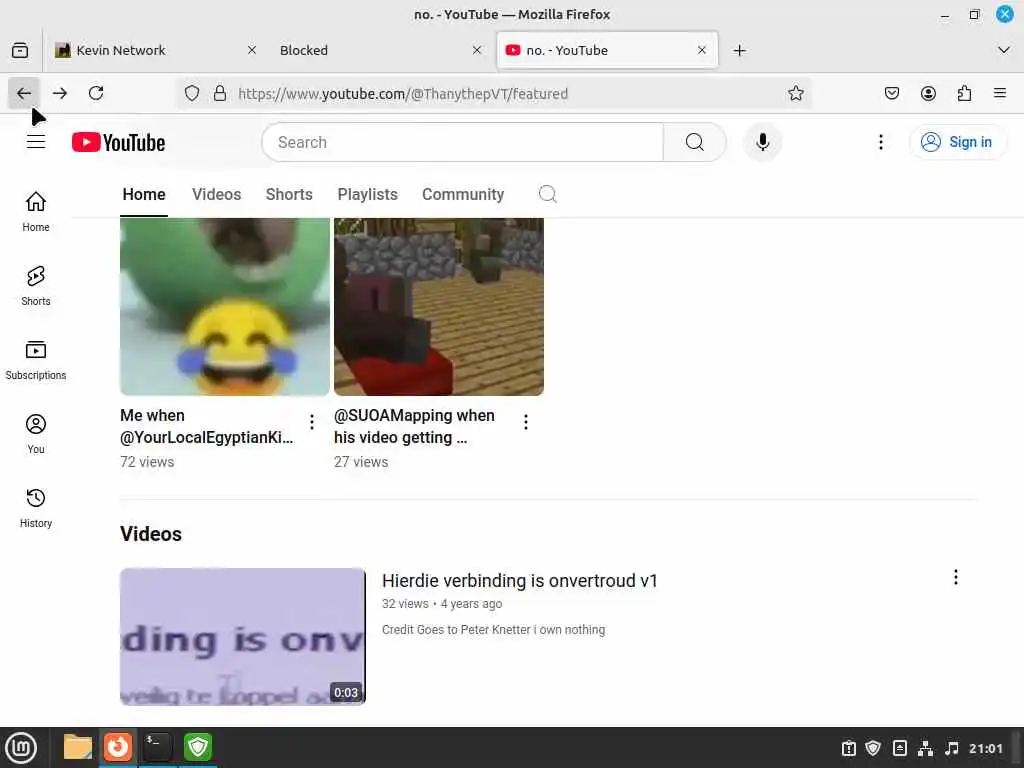Open the green shield taskbar app

[198, 747]
